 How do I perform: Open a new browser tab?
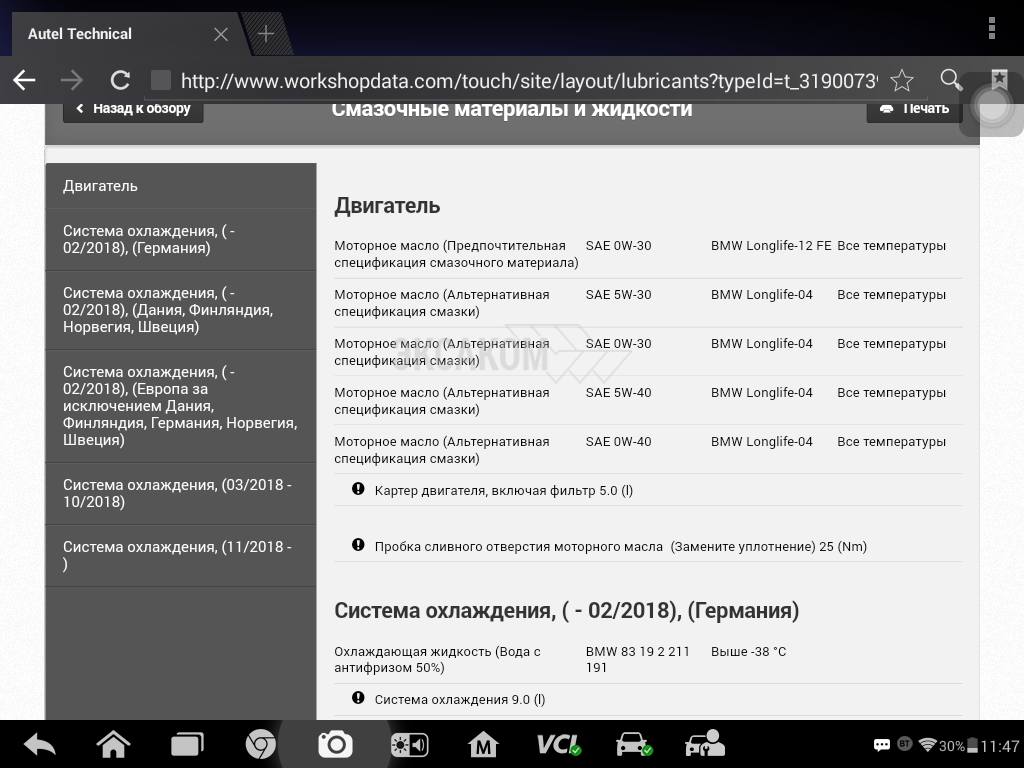coord(266,34)
